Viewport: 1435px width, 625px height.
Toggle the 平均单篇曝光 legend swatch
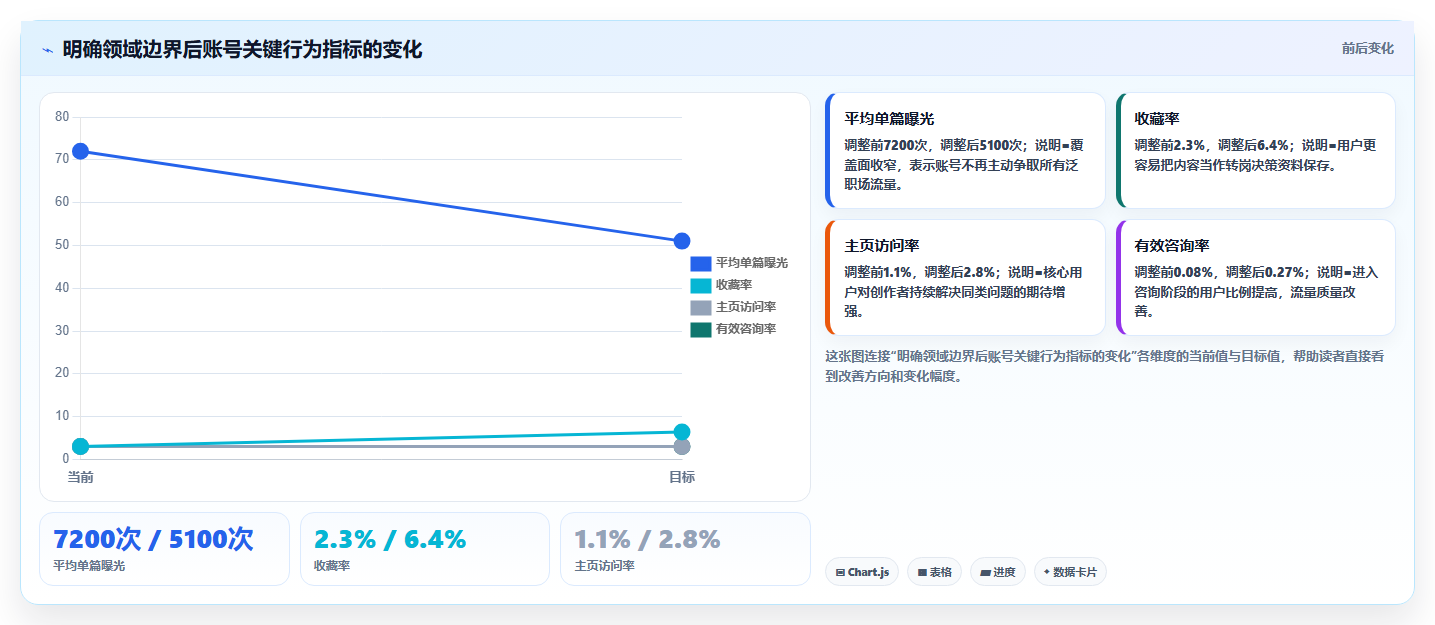[701, 263]
